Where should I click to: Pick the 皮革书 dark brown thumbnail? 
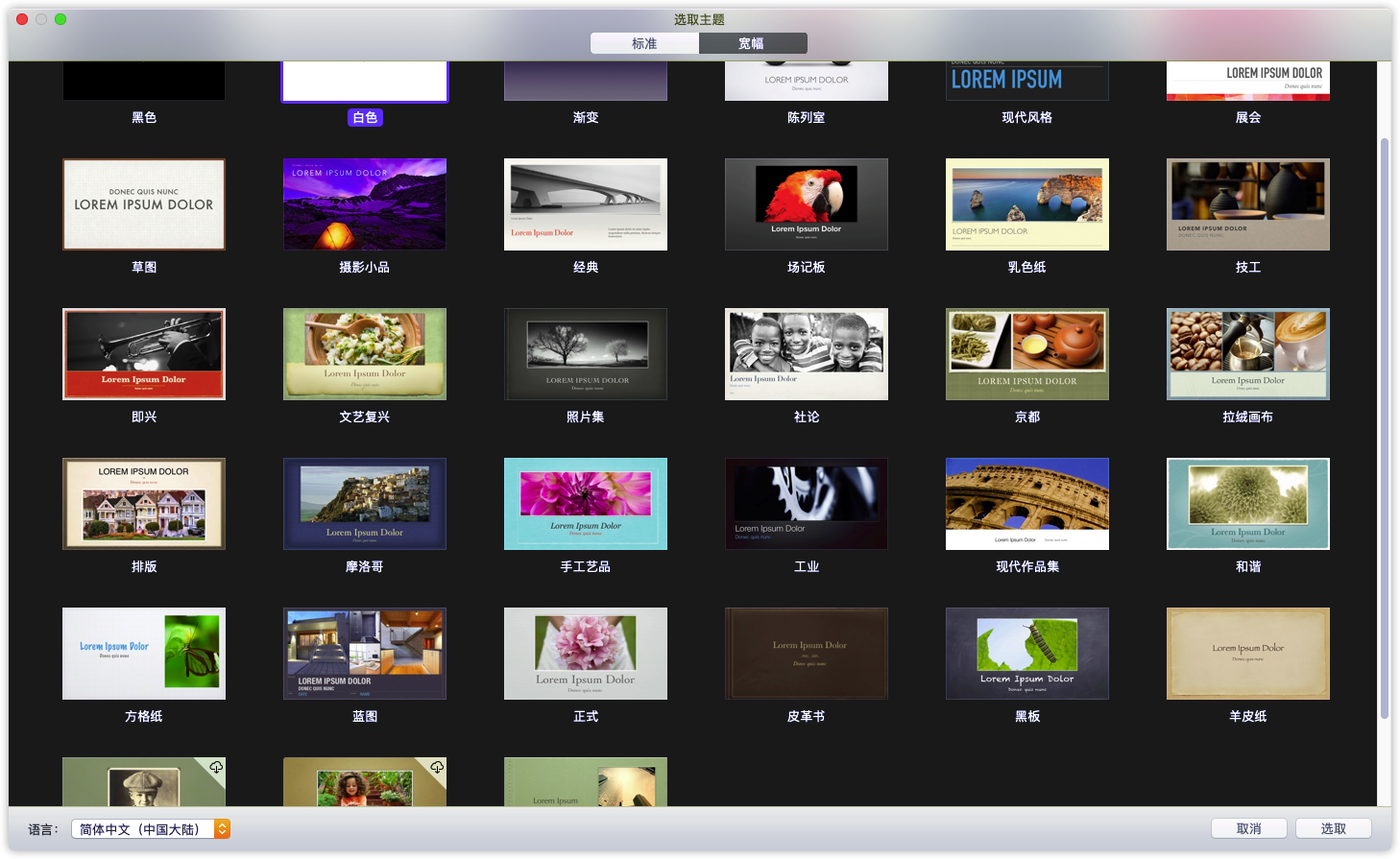[807, 654]
